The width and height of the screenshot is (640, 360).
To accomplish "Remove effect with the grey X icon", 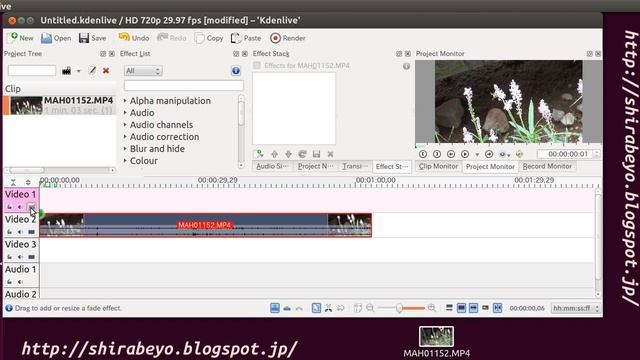I will (x=330, y=154).
